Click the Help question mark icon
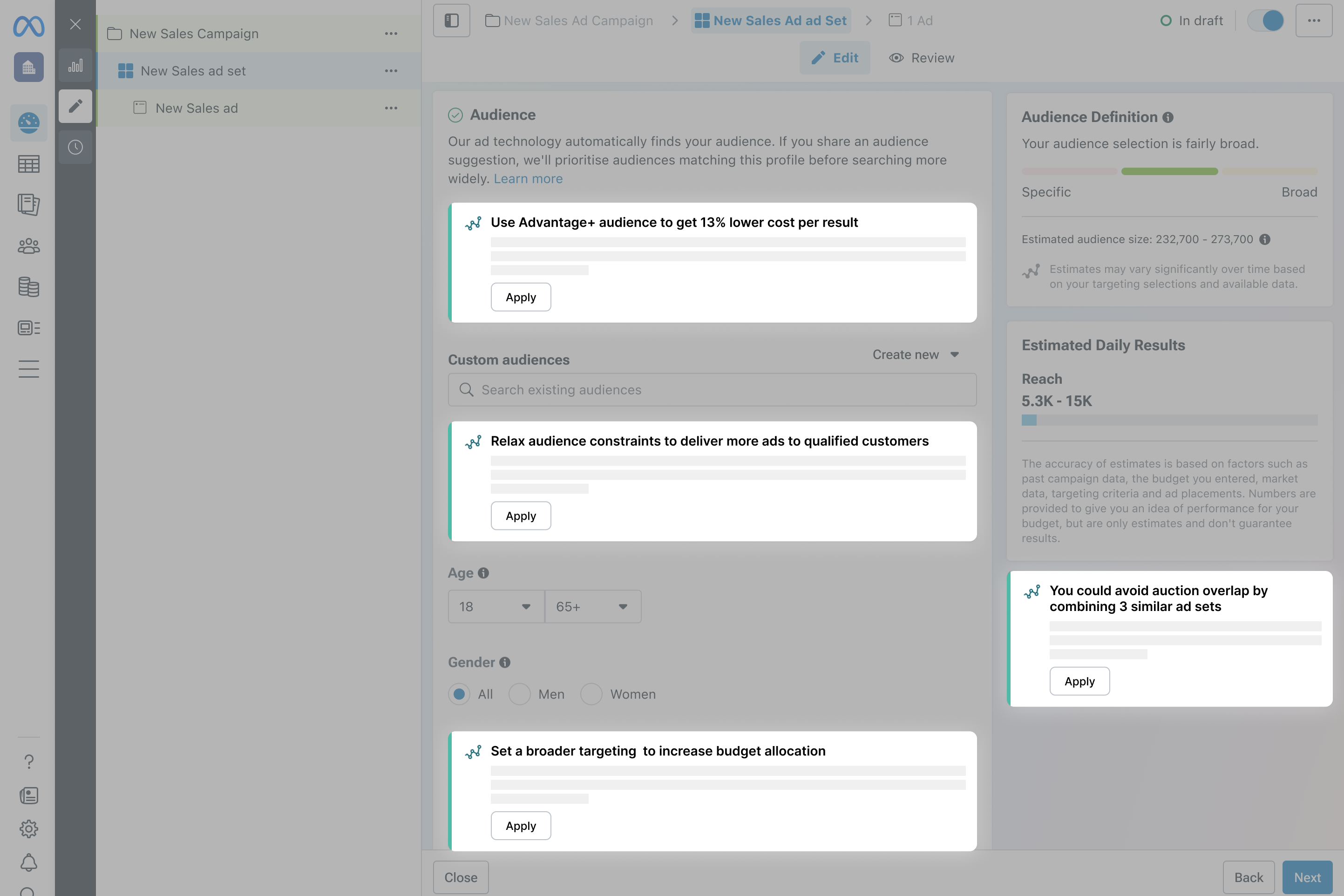1344x896 pixels. [x=28, y=762]
